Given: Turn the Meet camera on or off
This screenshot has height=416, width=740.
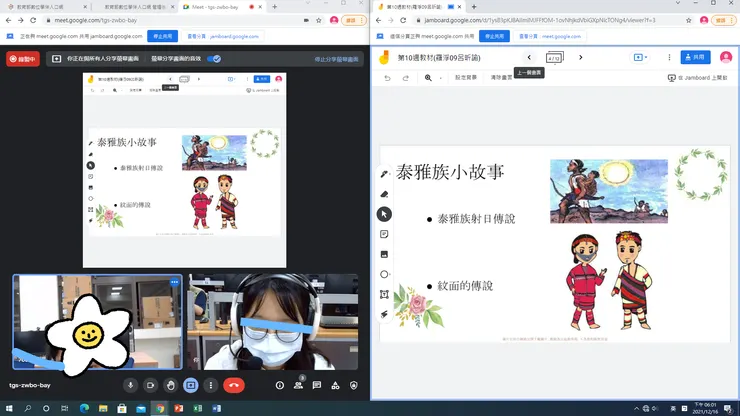Looking at the screenshot, I should 150,385.
